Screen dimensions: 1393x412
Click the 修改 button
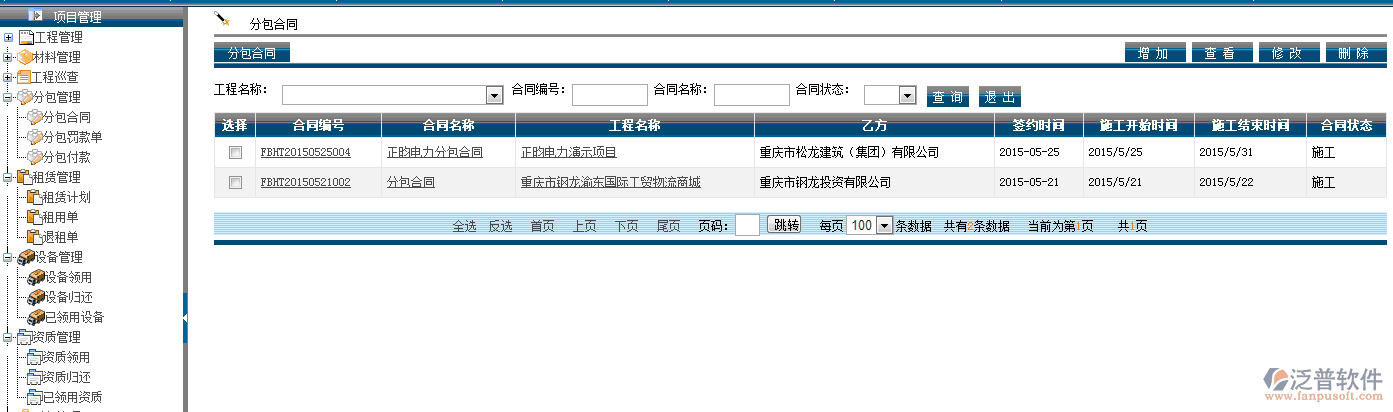point(1288,53)
